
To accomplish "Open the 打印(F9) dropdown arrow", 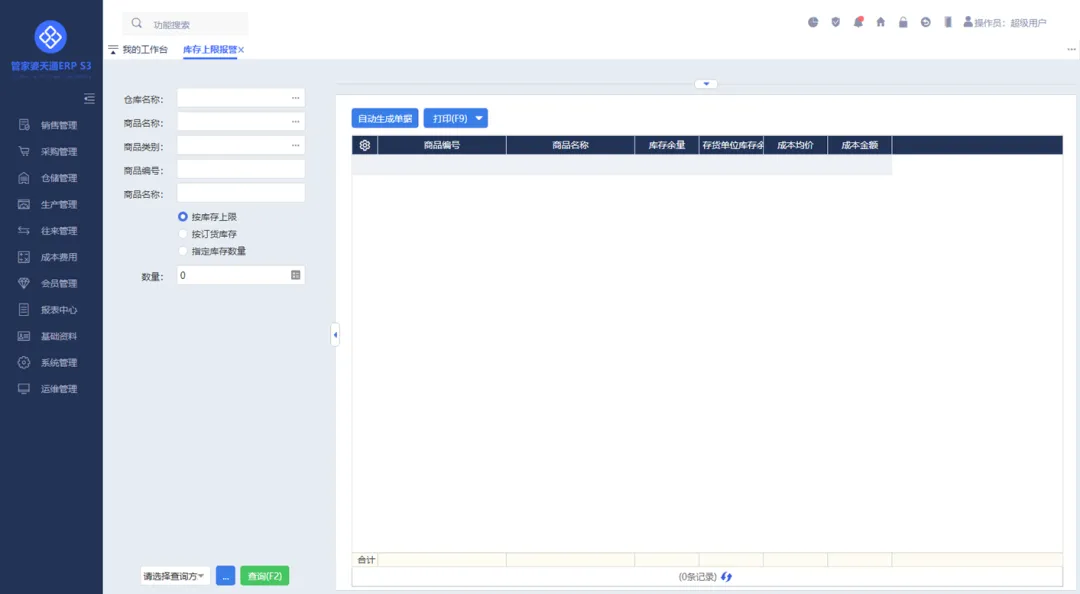I will pos(479,118).
